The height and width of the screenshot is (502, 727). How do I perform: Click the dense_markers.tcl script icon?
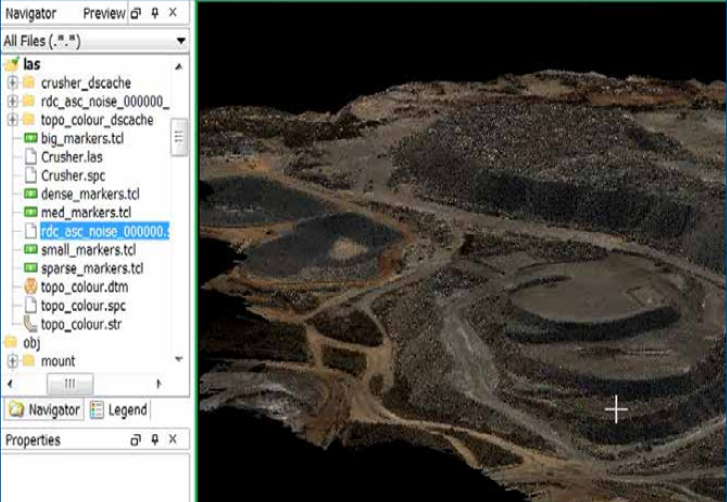click(x=29, y=194)
